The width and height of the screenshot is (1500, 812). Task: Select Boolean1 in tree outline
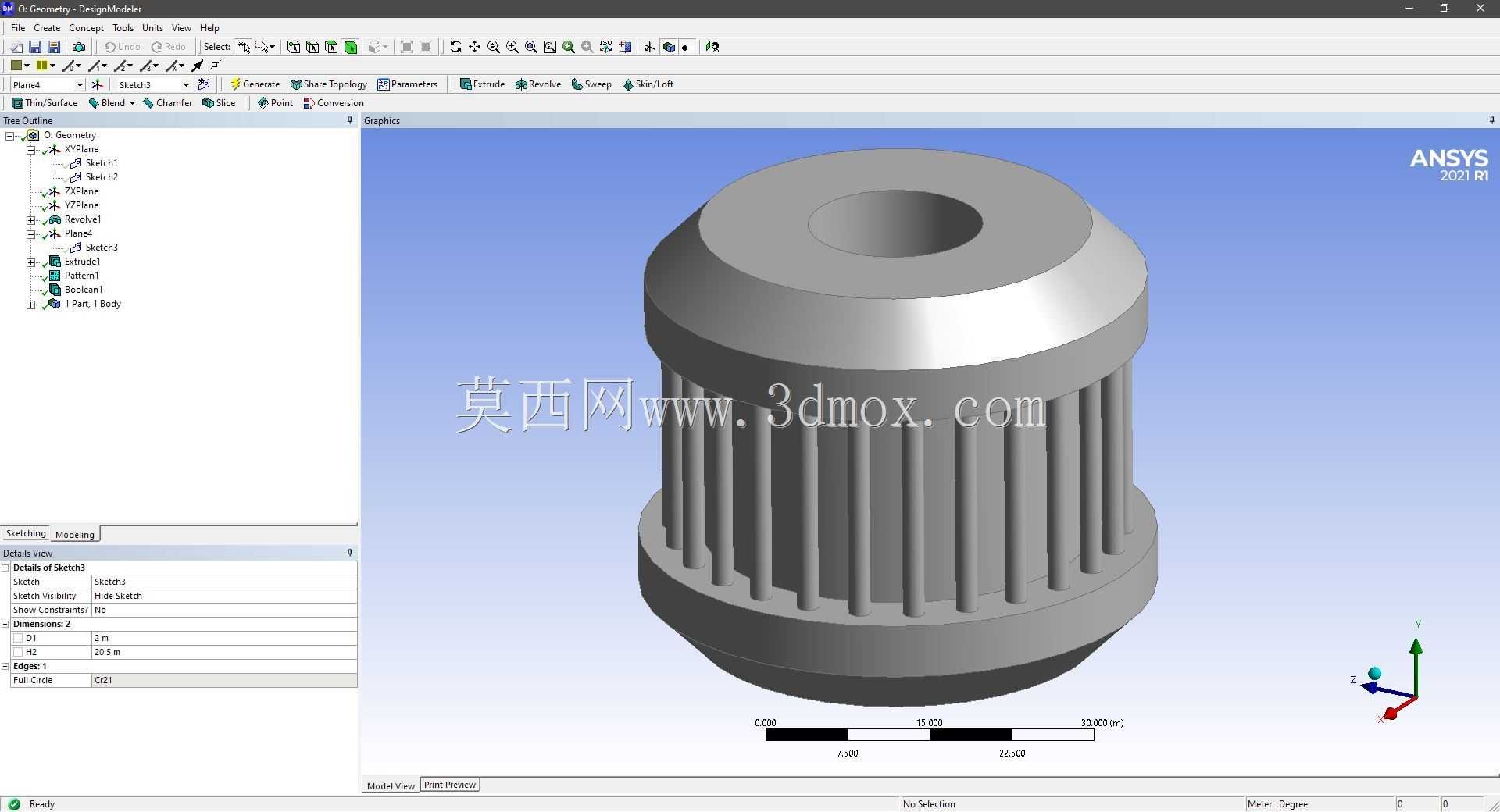pos(83,290)
